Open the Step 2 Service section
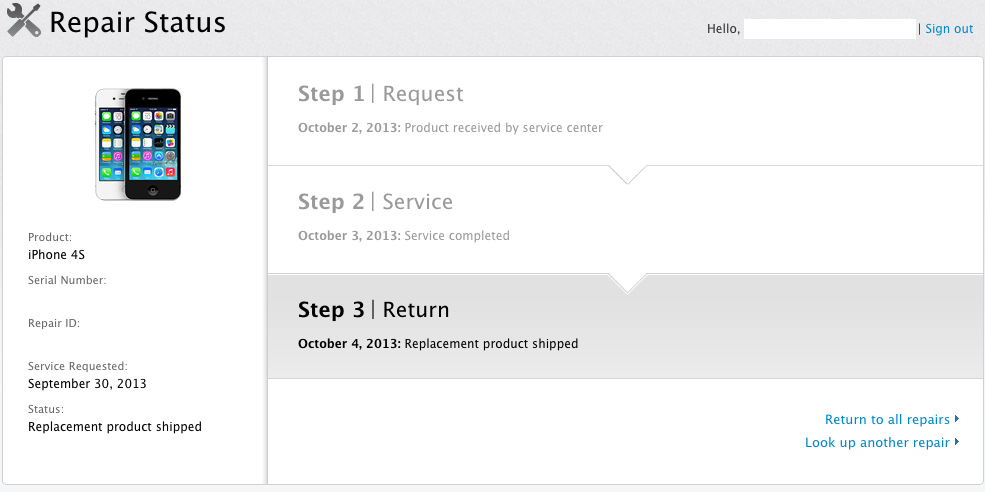Viewport: 985px width, 492px height. (x=375, y=202)
